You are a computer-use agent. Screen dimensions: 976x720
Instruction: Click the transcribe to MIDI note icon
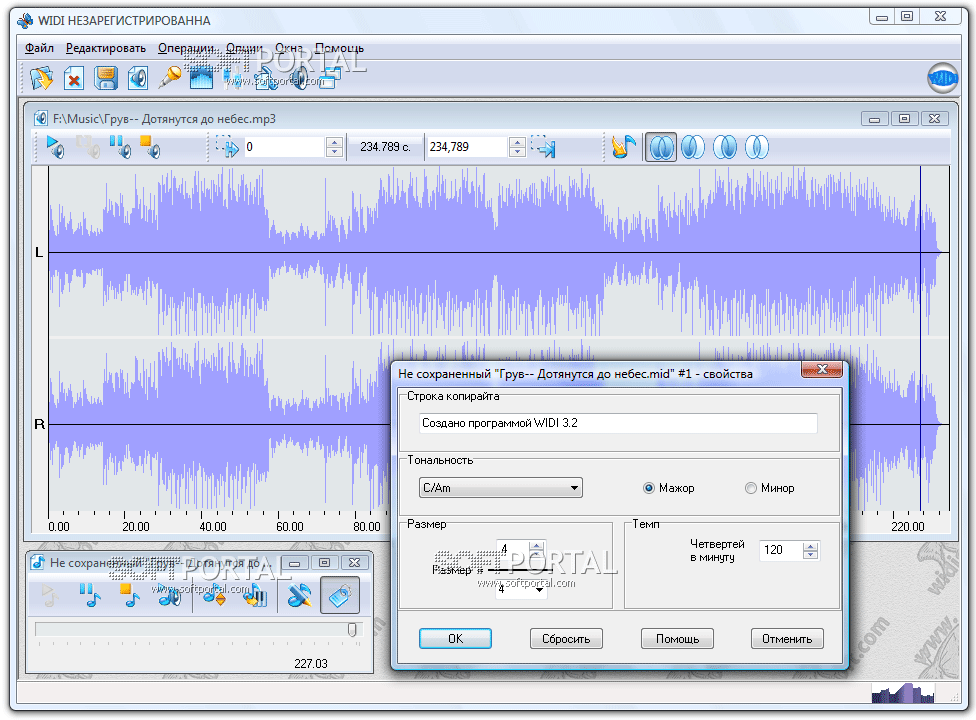(x=623, y=147)
